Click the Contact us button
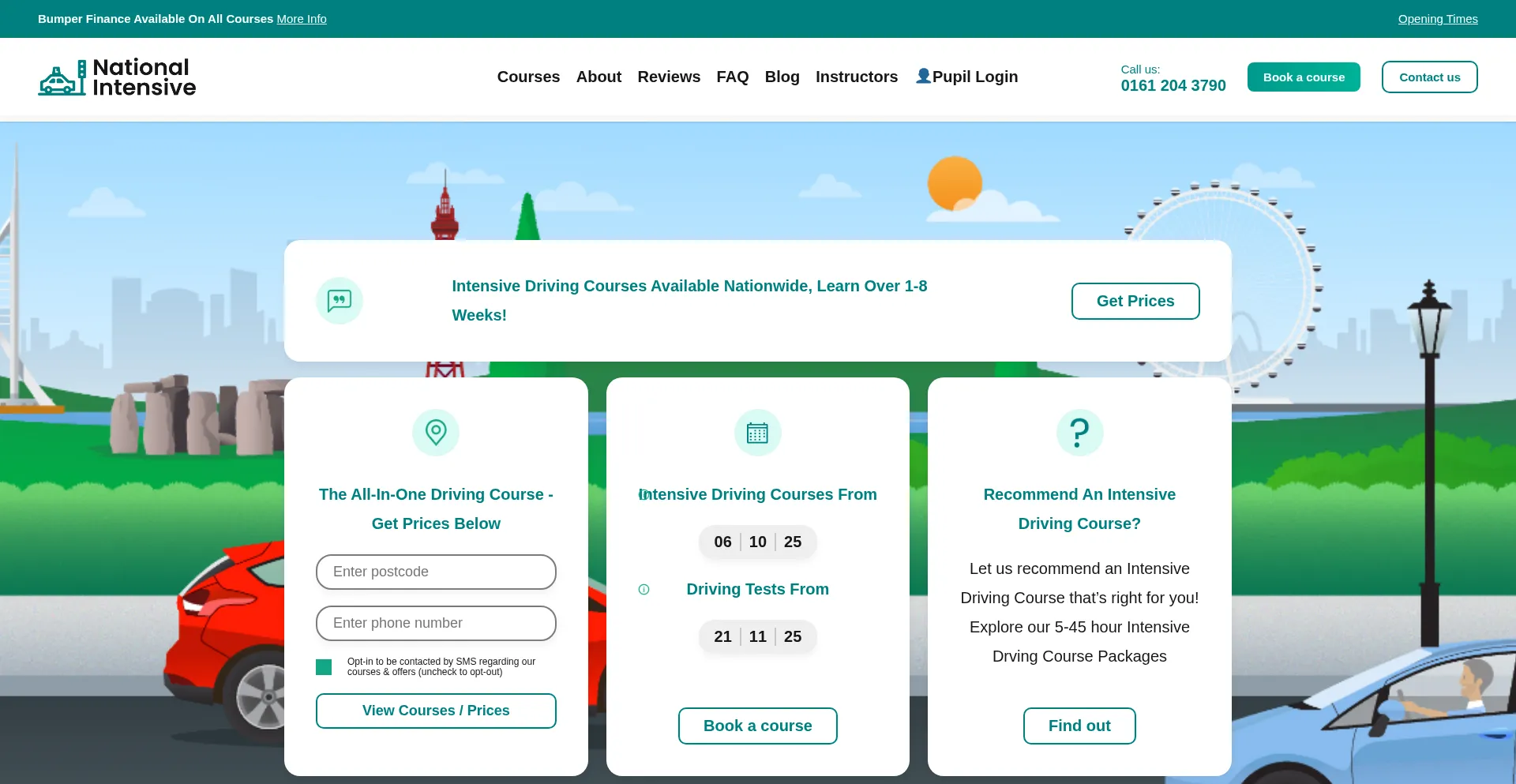 click(1429, 77)
